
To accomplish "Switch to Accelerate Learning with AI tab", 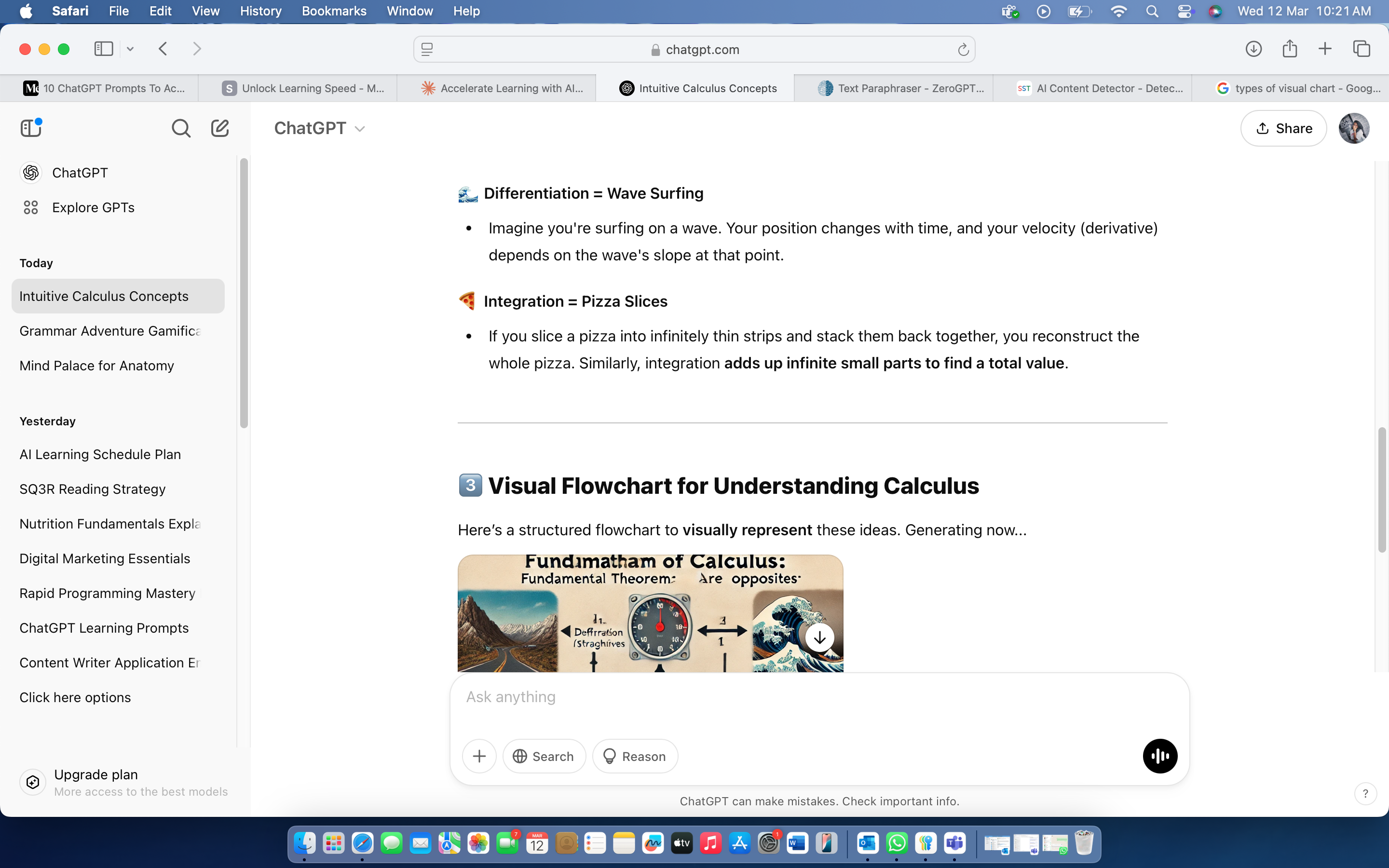I will click(x=496, y=88).
